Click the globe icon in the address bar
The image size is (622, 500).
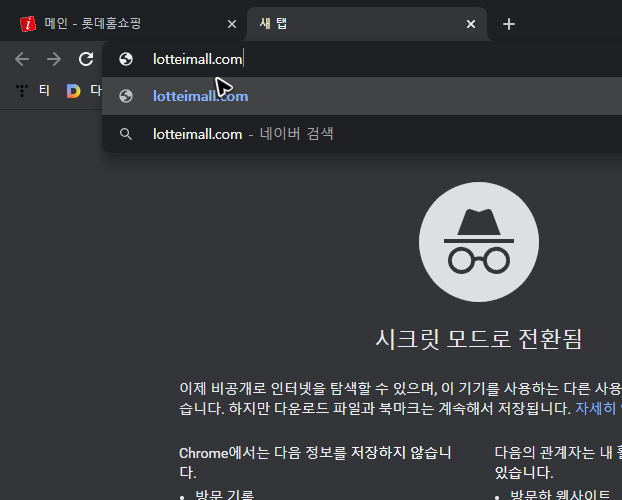click(126, 60)
